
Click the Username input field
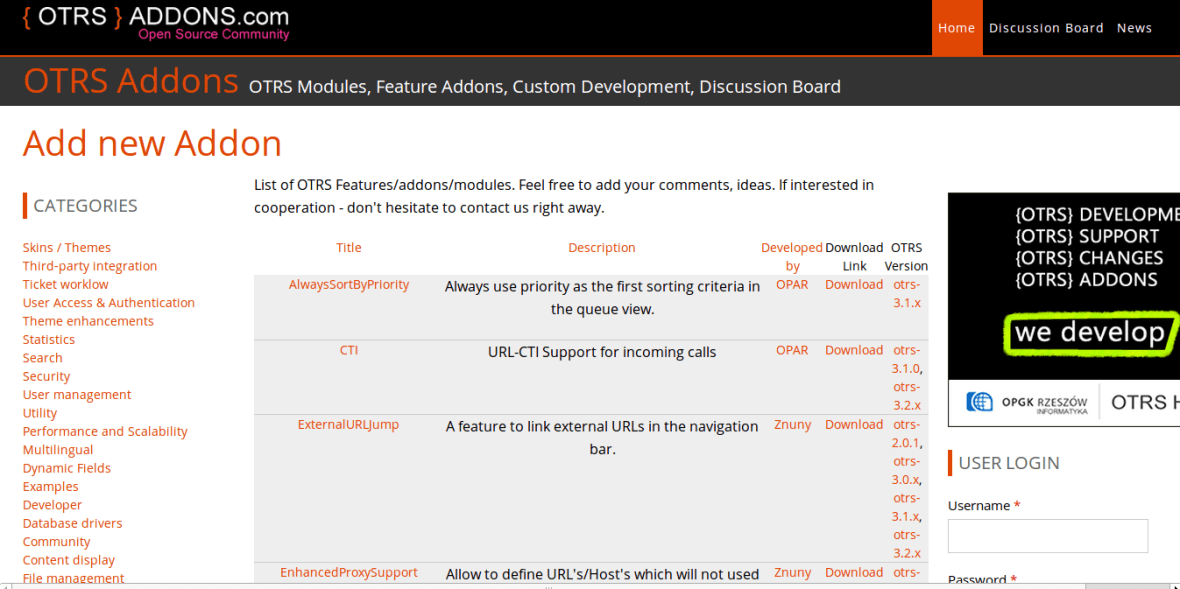tap(1047, 536)
